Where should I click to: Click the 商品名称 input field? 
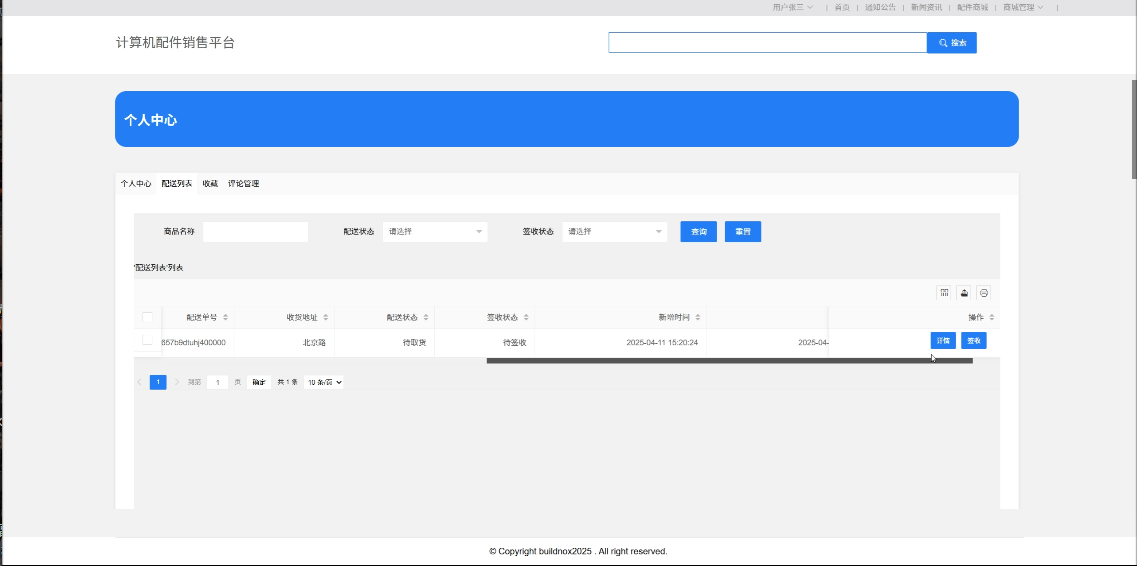pyautogui.click(x=255, y=232)
